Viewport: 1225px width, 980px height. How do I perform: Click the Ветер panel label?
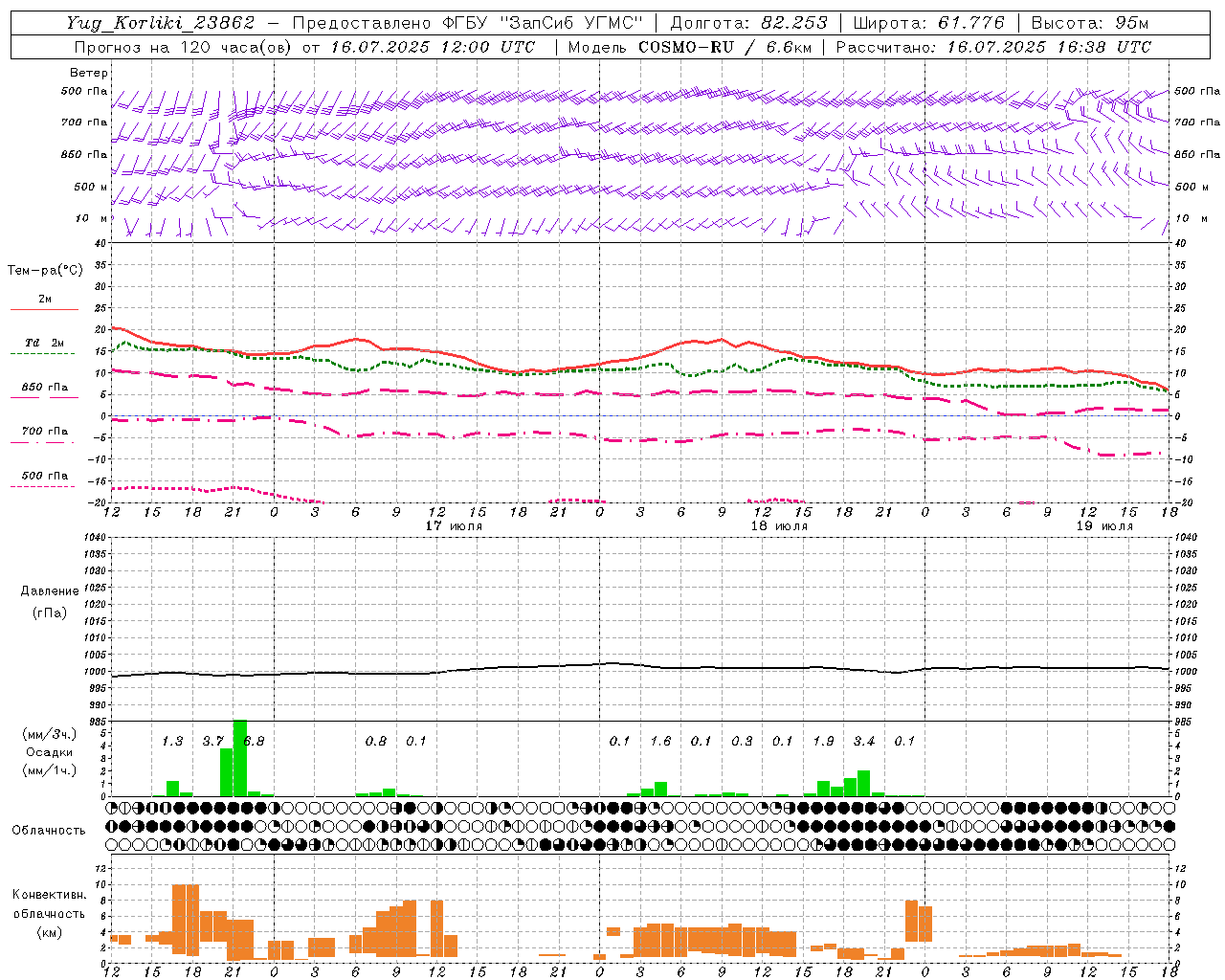click(x=89, y=73)
